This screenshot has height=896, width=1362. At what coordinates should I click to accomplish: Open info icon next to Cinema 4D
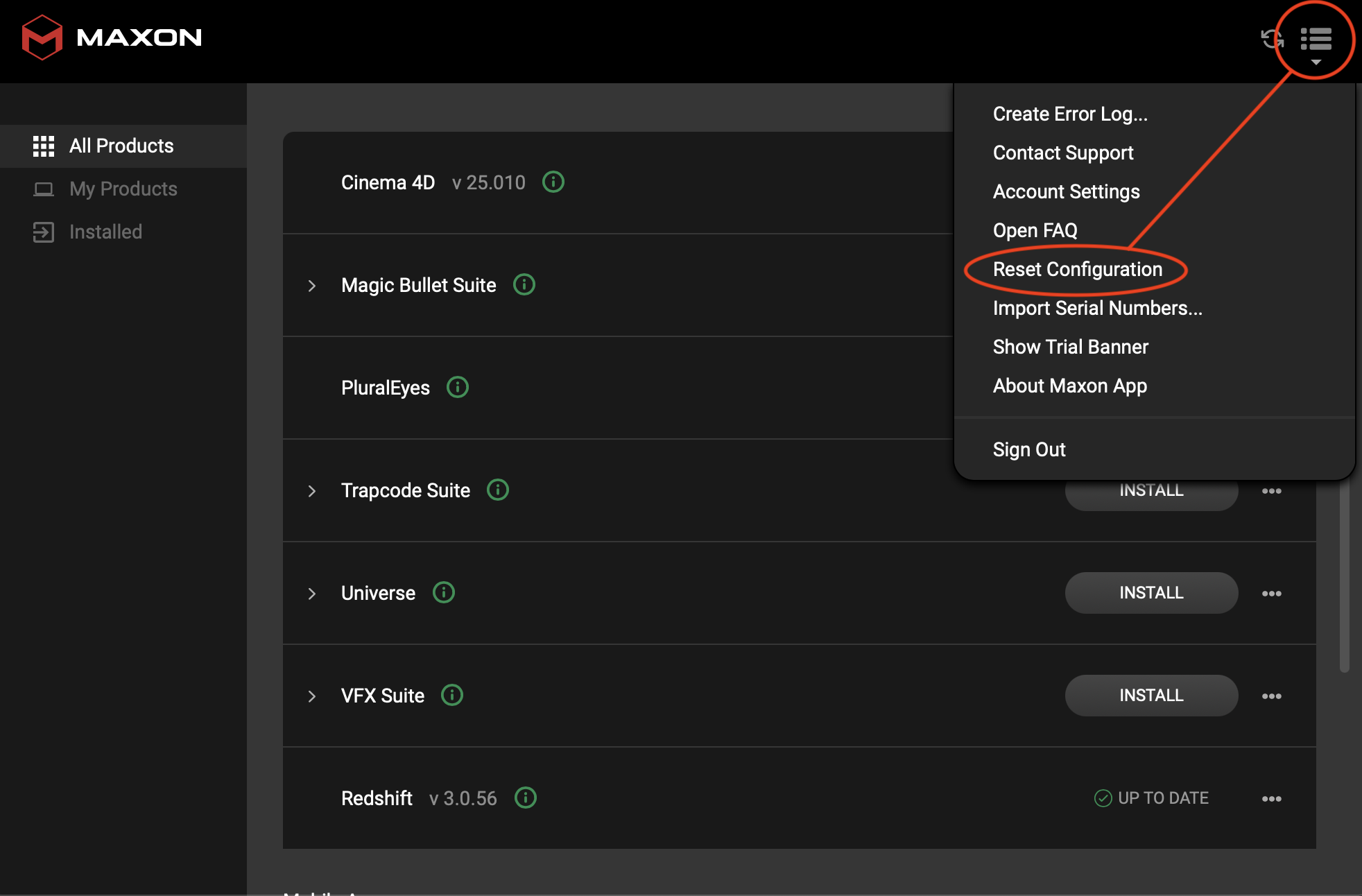[553, 182]
